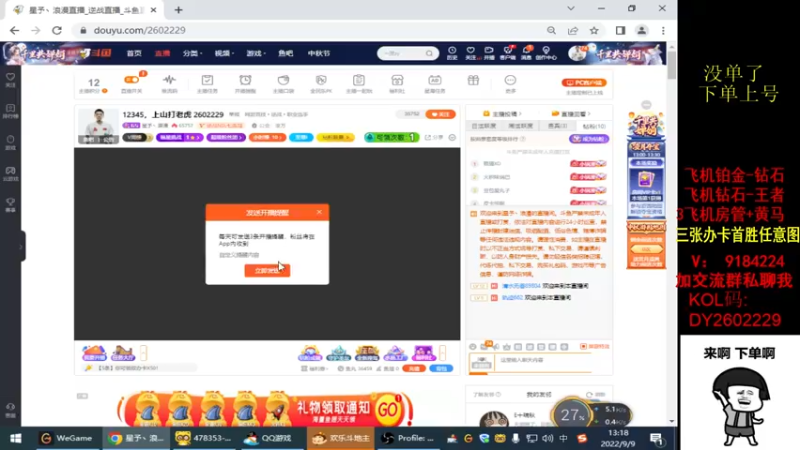800x450 pixels.
Task: Open the broadcast reminder alarm clock icon
Action: pyautogui.click(x=245, y=80)
